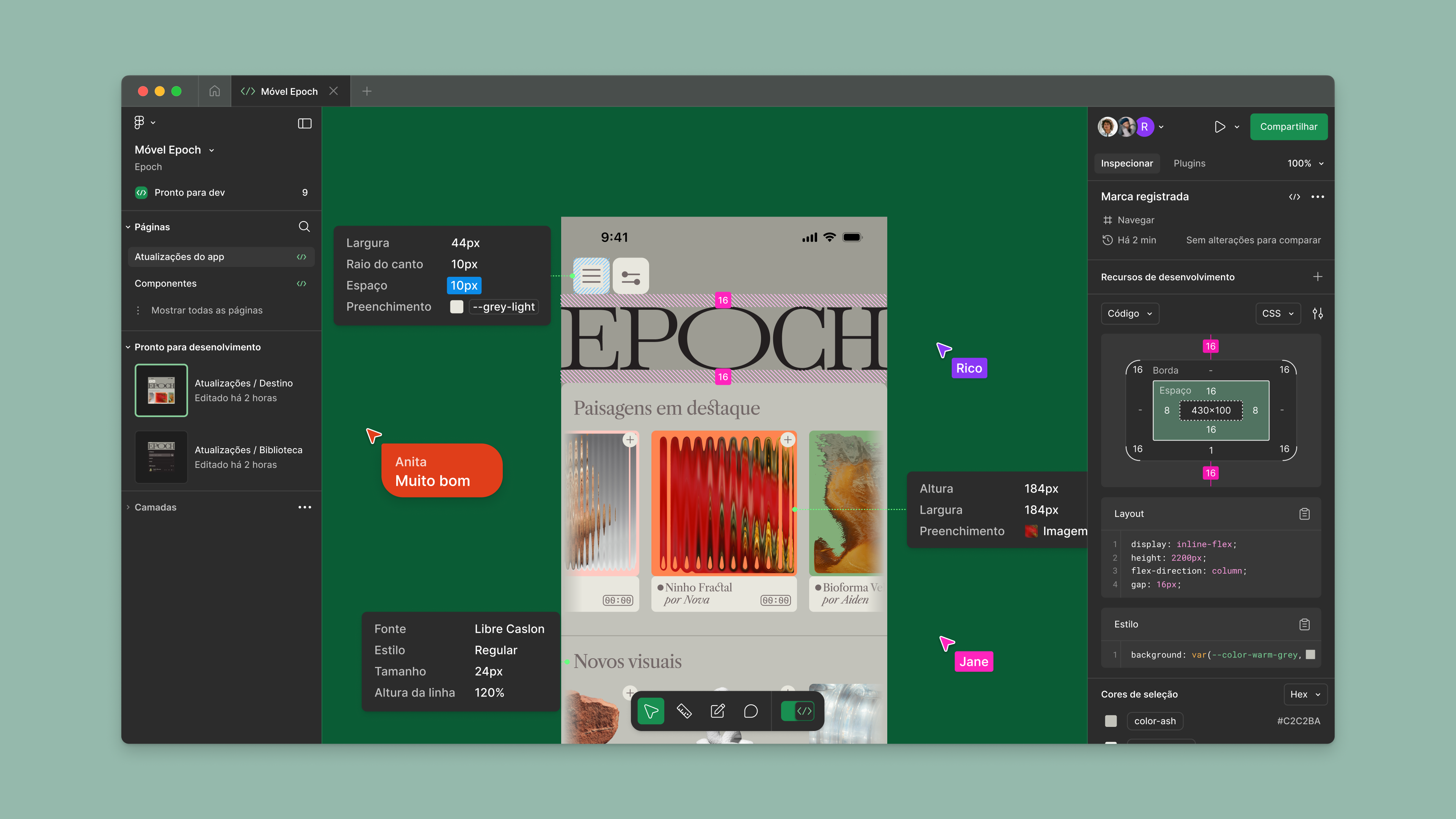The height and width of the screenshot is (819, 1456).
Task: Click the Navegar frame link
Action: [1128, 220]
